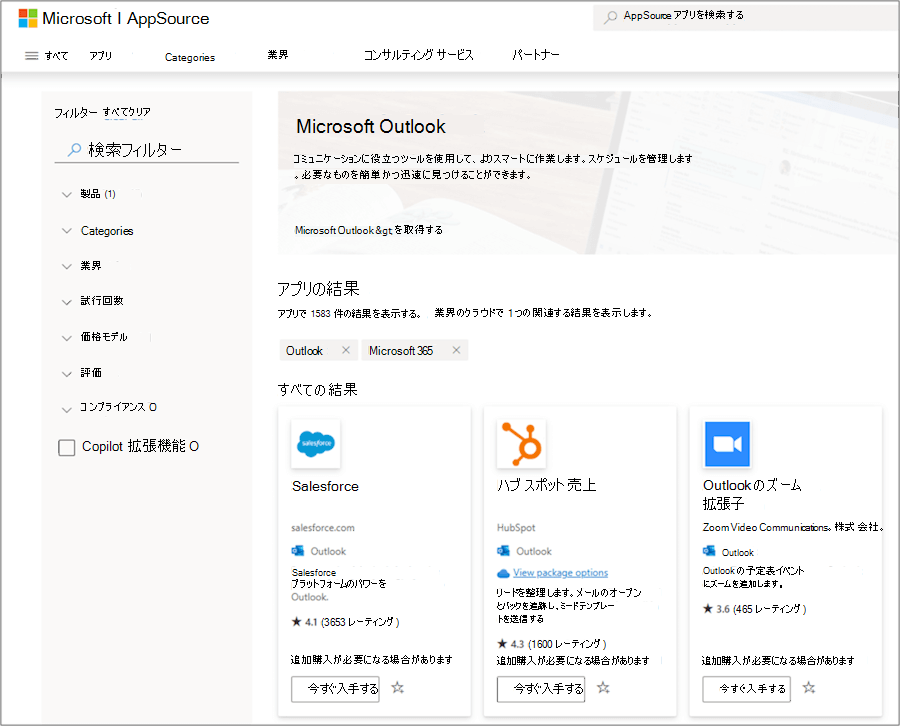Viewport: 900px width, 726px height.
Task: Click the すべての結果 heading
Action: (x=317, y=390)
